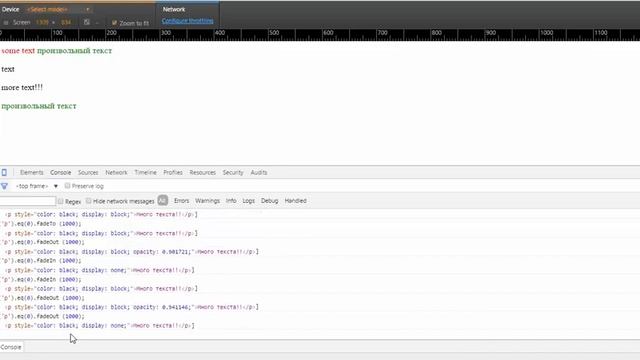The width and height of the screenshot is (640, 360).
Task: Open the Network tab in DevTools
Action: [x=116, y=172]
